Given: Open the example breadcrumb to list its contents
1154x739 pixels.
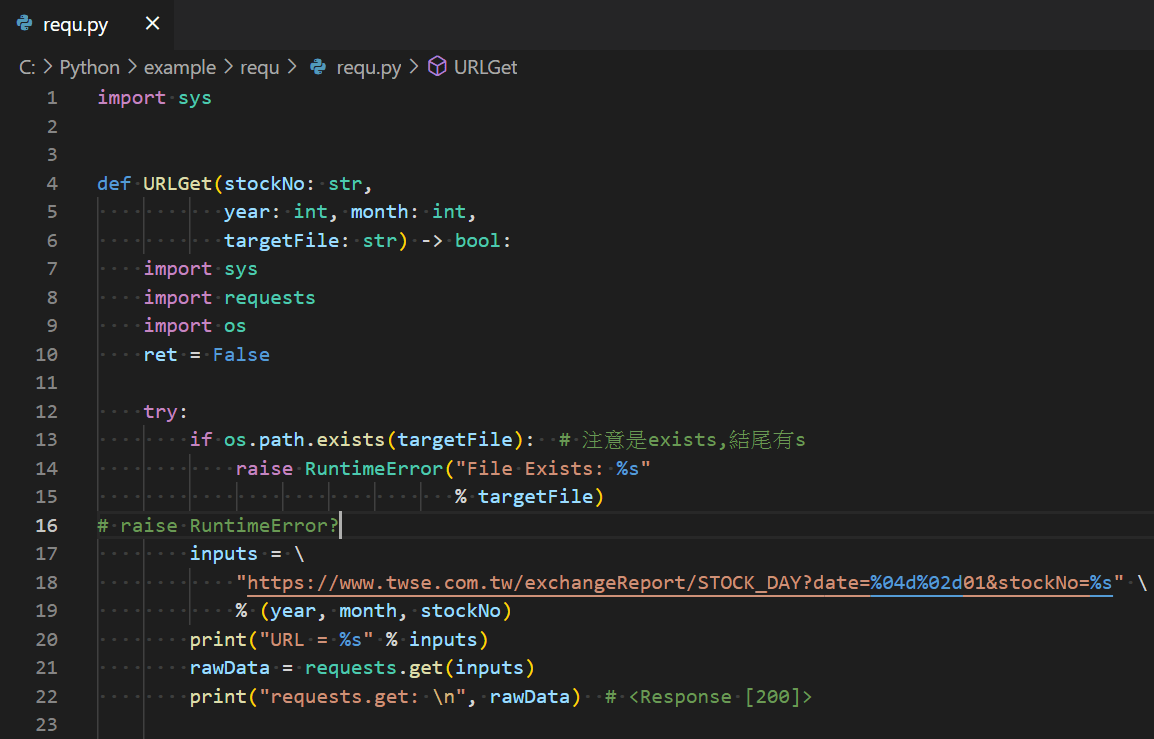Looking at the screenshot, I should pos(180,67).
